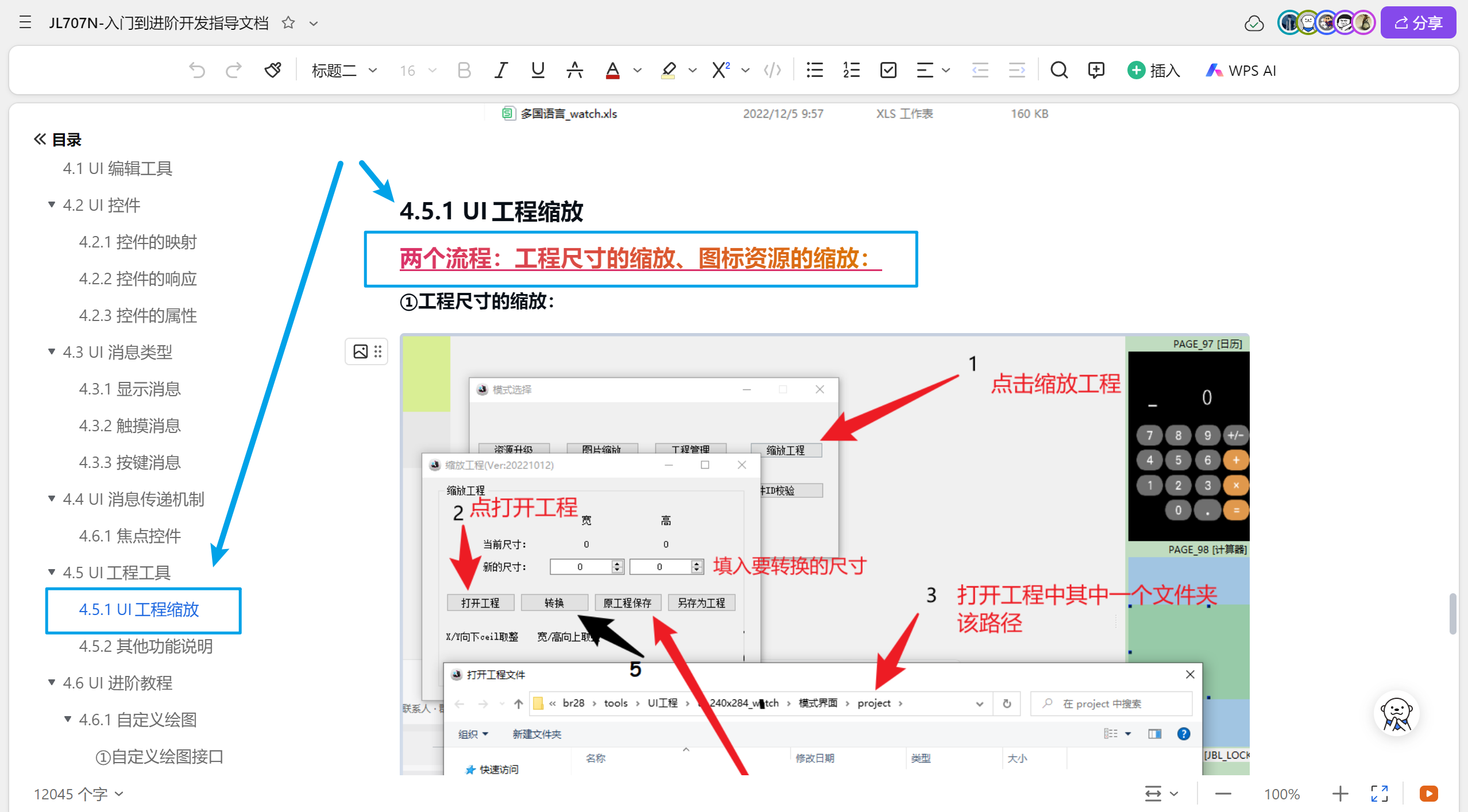Screen dimensions: 1468x812
Task: Open WPS AI assistant
Action: tap(1241, 71)
